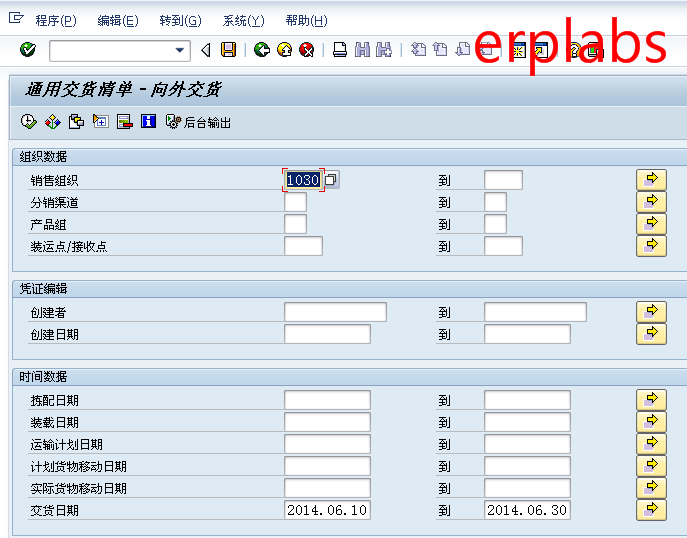
Task: Open the 系统(Y) menu
Action: tap(243, 21)
